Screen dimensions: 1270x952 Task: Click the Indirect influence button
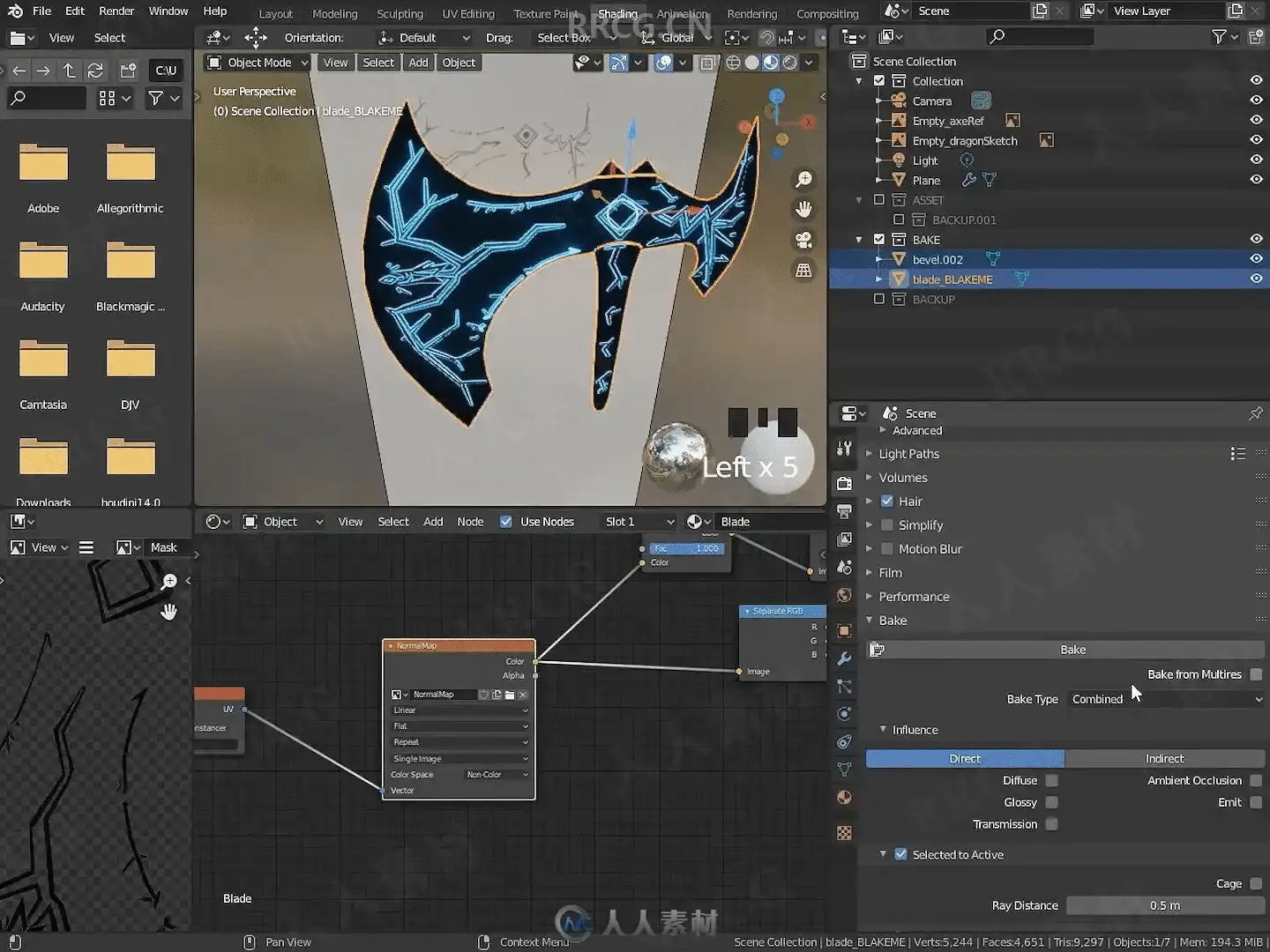[x=1164, y=758]
